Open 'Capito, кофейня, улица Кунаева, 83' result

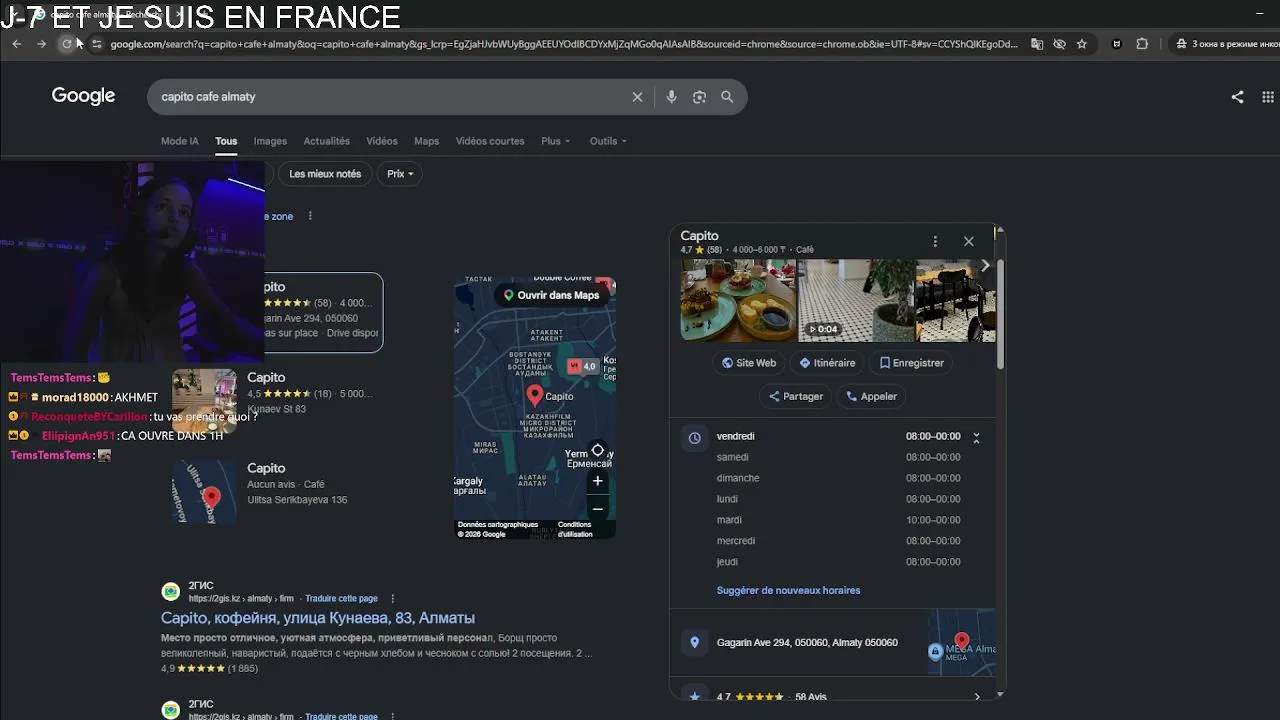click(x=318, y=618)
